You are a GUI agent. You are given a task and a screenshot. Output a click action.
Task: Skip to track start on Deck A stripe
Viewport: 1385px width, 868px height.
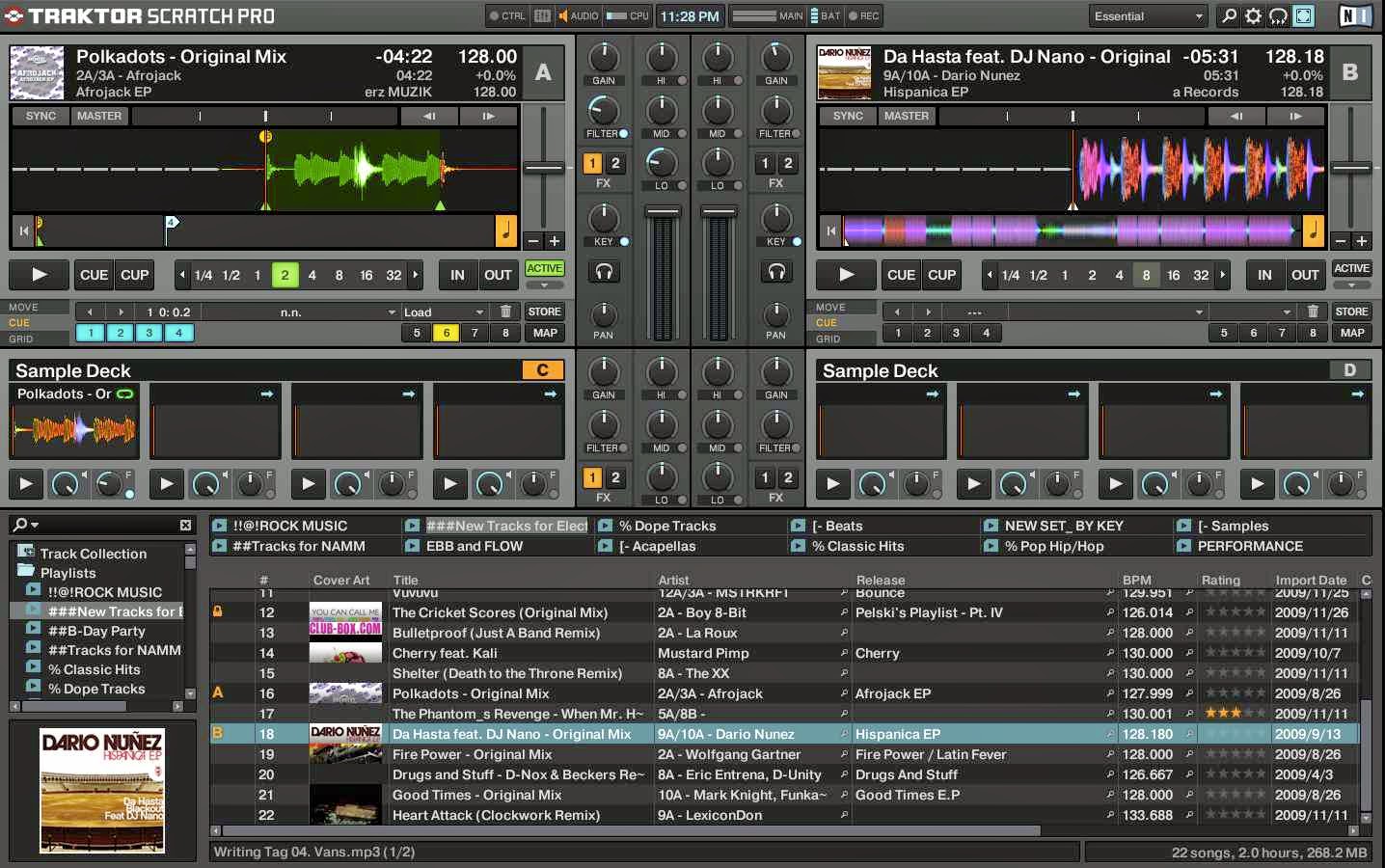[23, 231]
